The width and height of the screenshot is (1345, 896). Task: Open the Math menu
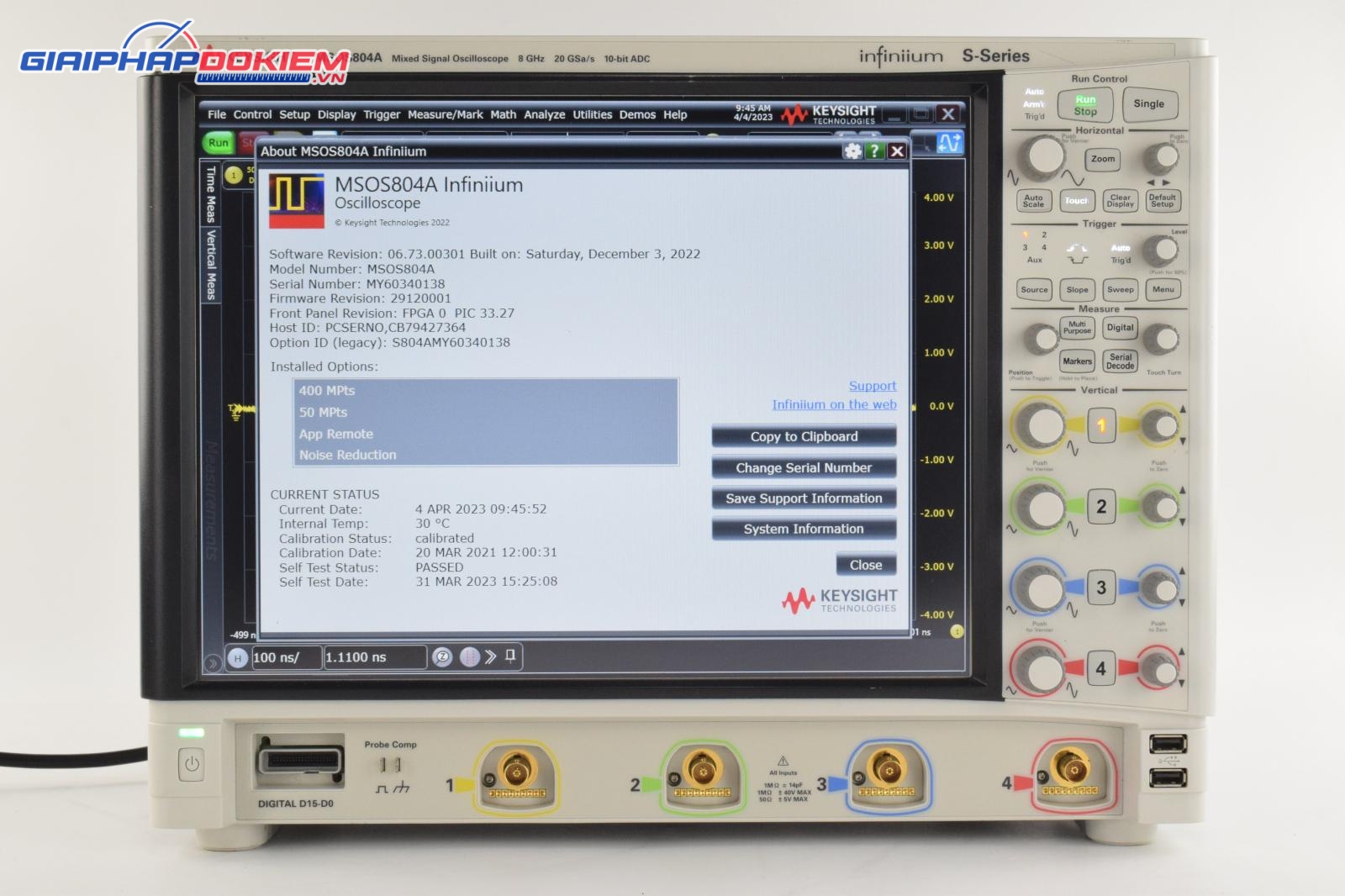coord(504,114)
